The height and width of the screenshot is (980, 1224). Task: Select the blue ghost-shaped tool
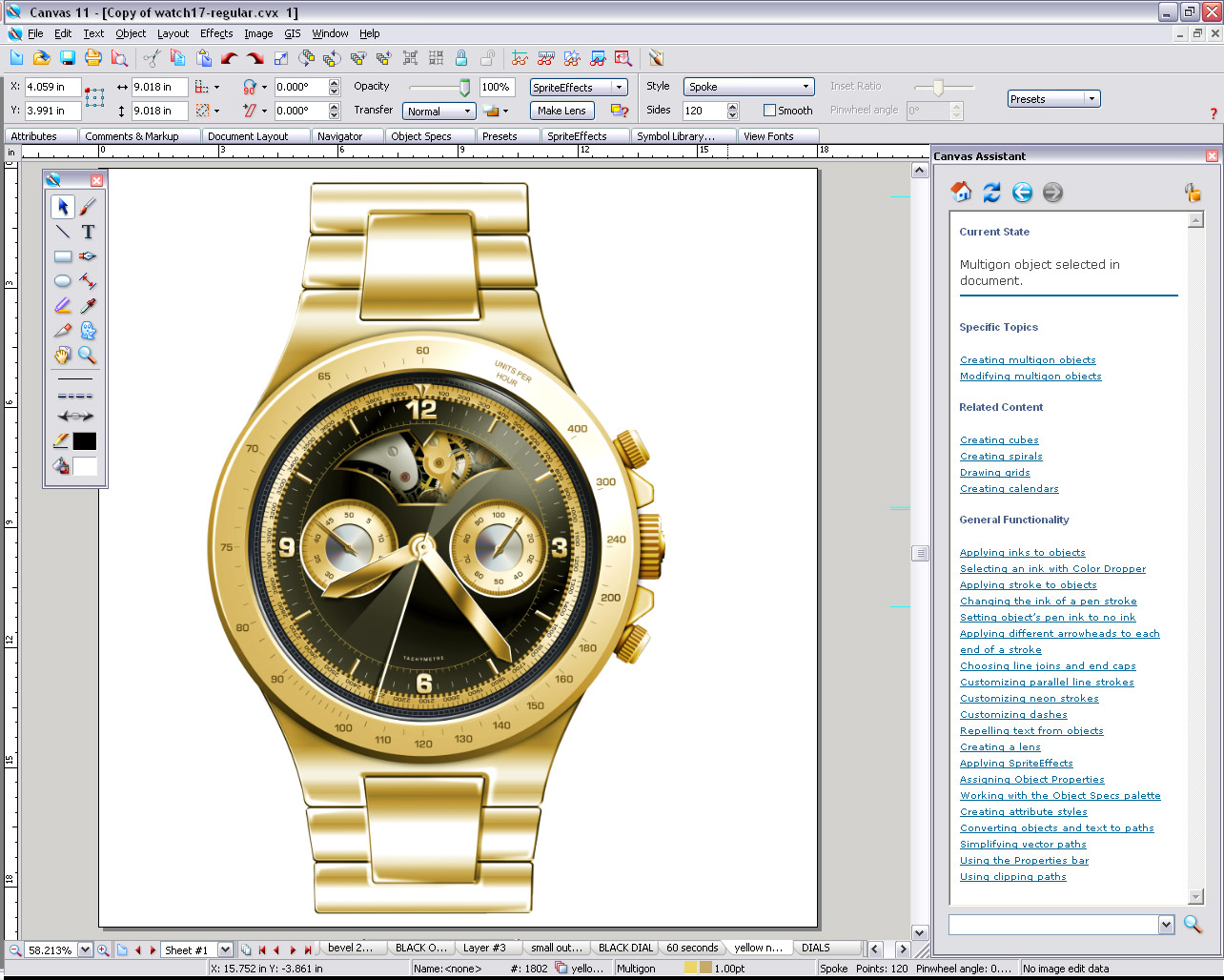88,331
